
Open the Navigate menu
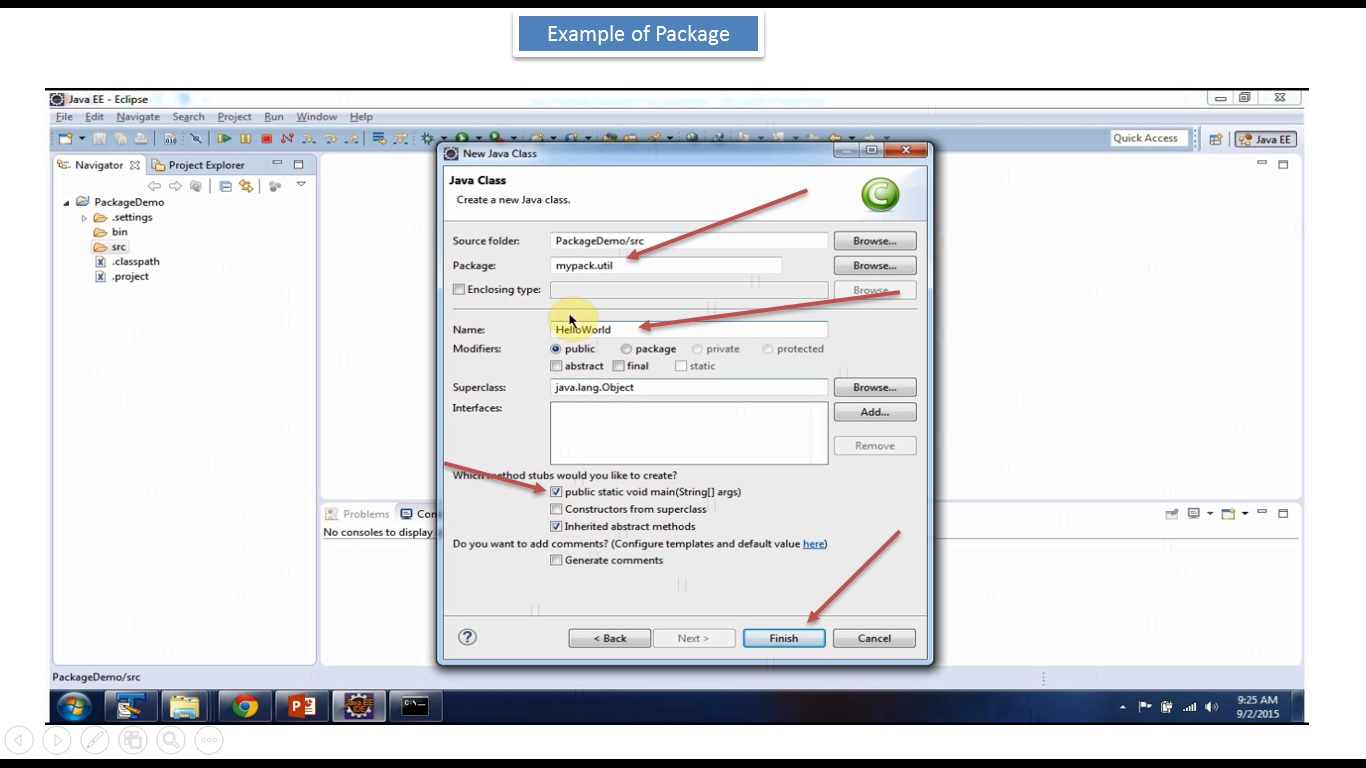[x=138, y=117]
